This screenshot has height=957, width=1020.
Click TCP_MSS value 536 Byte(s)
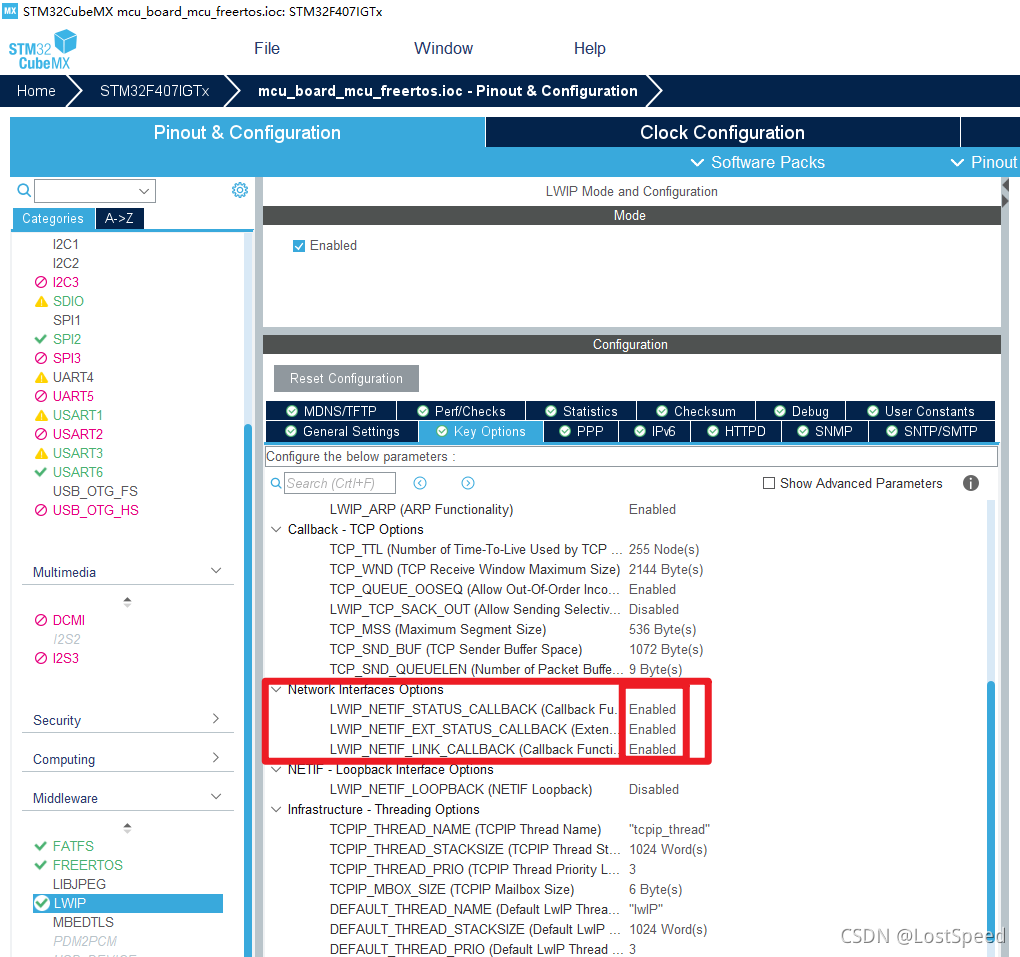tap(662, 630)
